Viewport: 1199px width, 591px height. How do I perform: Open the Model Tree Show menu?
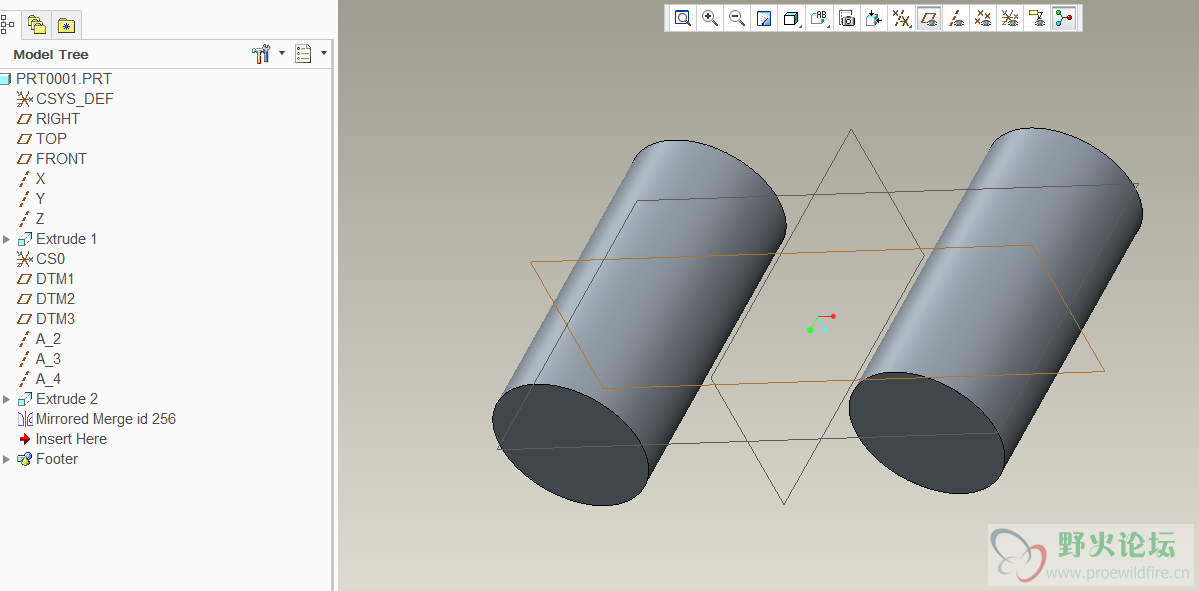[x=311, y=54]
